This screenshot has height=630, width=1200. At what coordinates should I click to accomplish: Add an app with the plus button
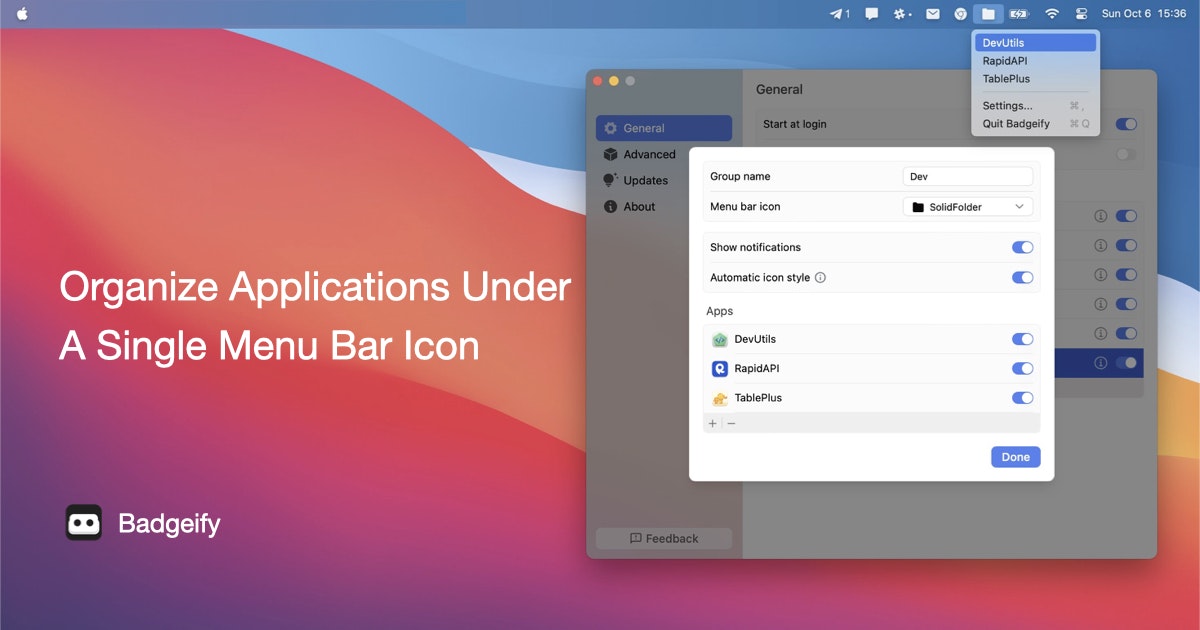(x=713, y=423)
